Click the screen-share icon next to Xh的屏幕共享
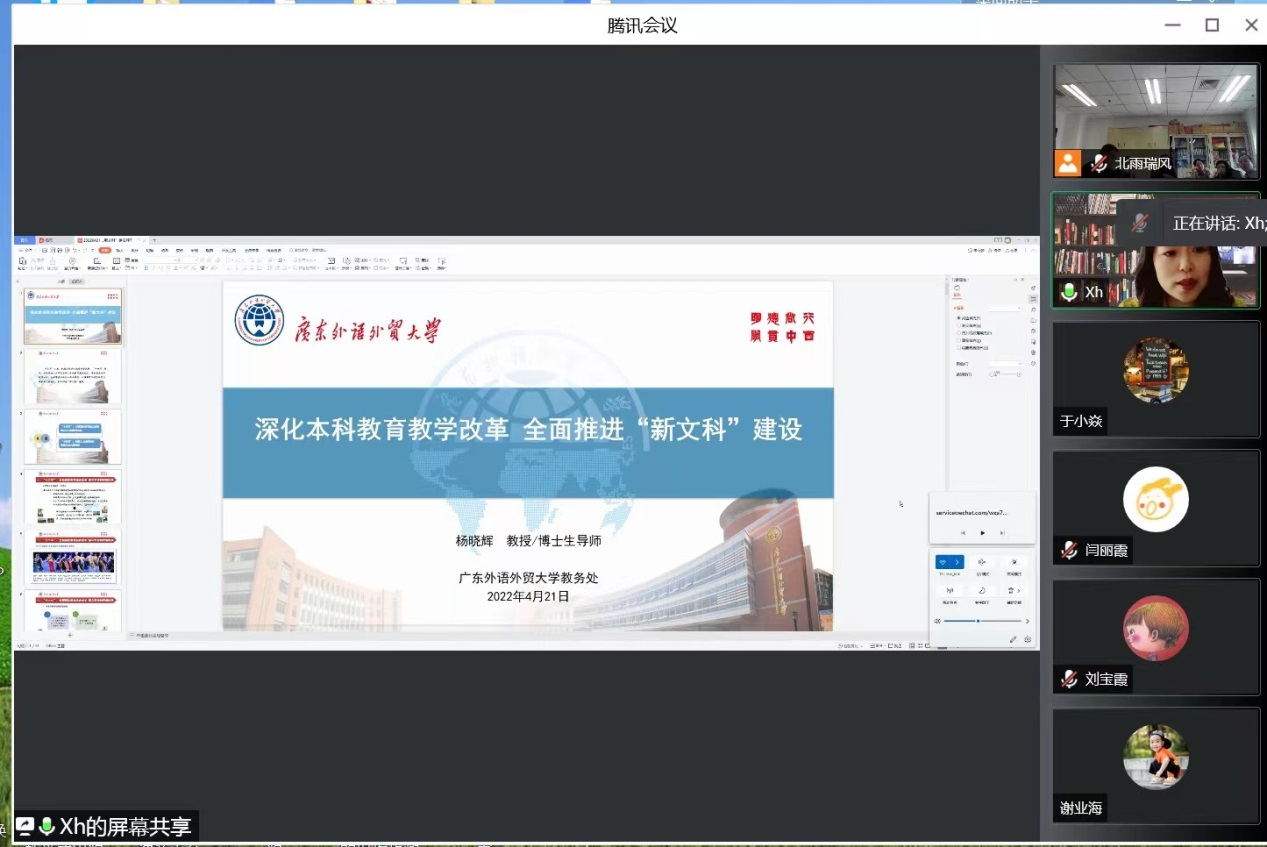The width and height of the screenshot is (1267, 847). 25,826
